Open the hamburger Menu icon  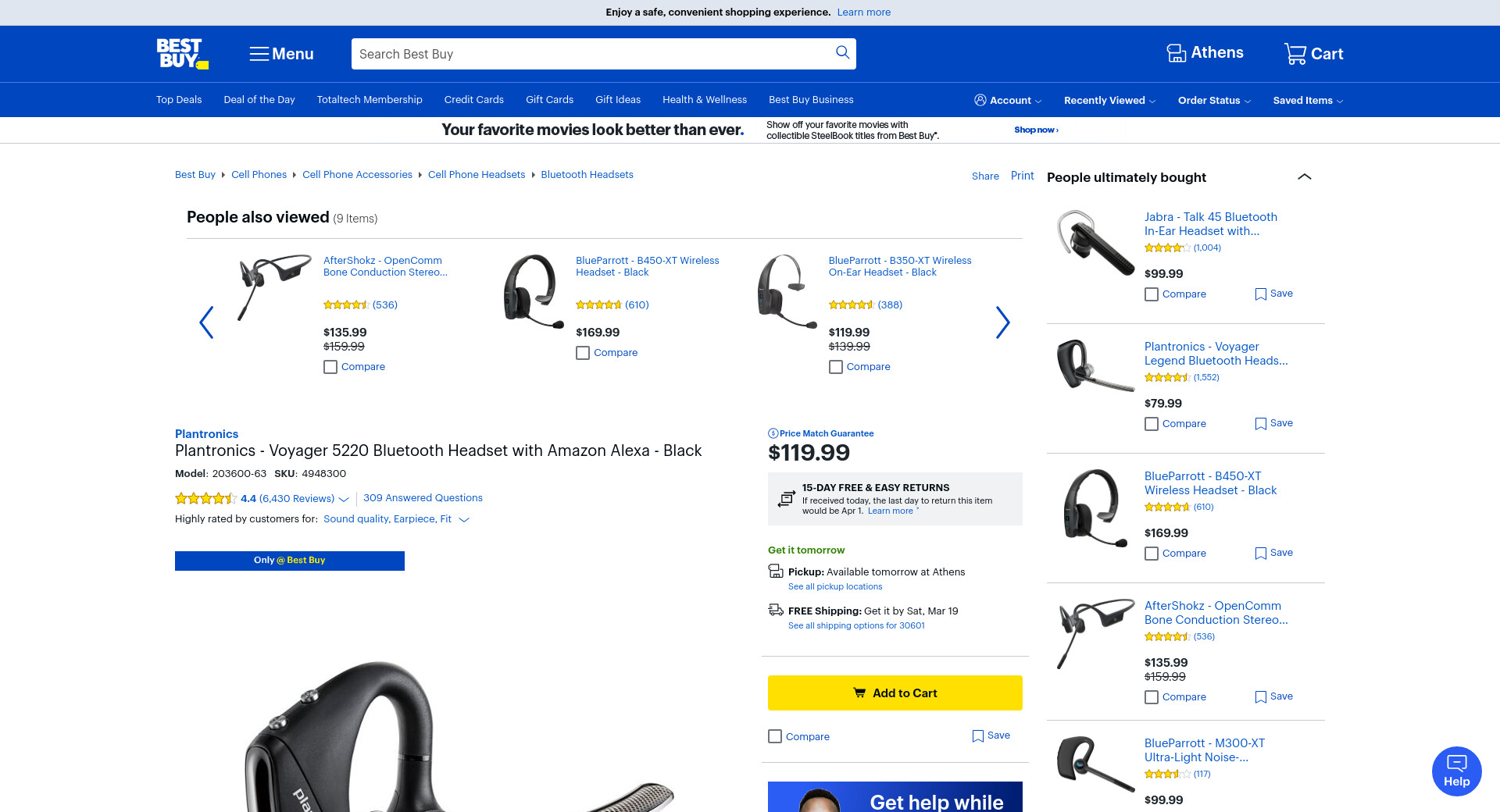(259, 54)
